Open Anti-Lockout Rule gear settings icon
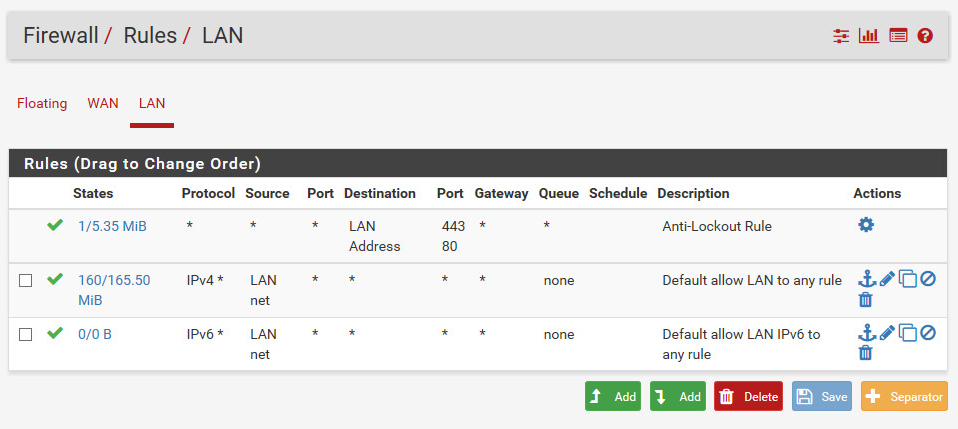This screenshot has height=429, width=958. 866,225
